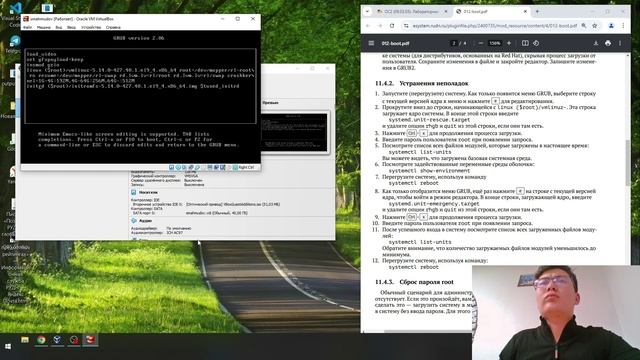Switch to the first Chrome tab

(412, 11)
